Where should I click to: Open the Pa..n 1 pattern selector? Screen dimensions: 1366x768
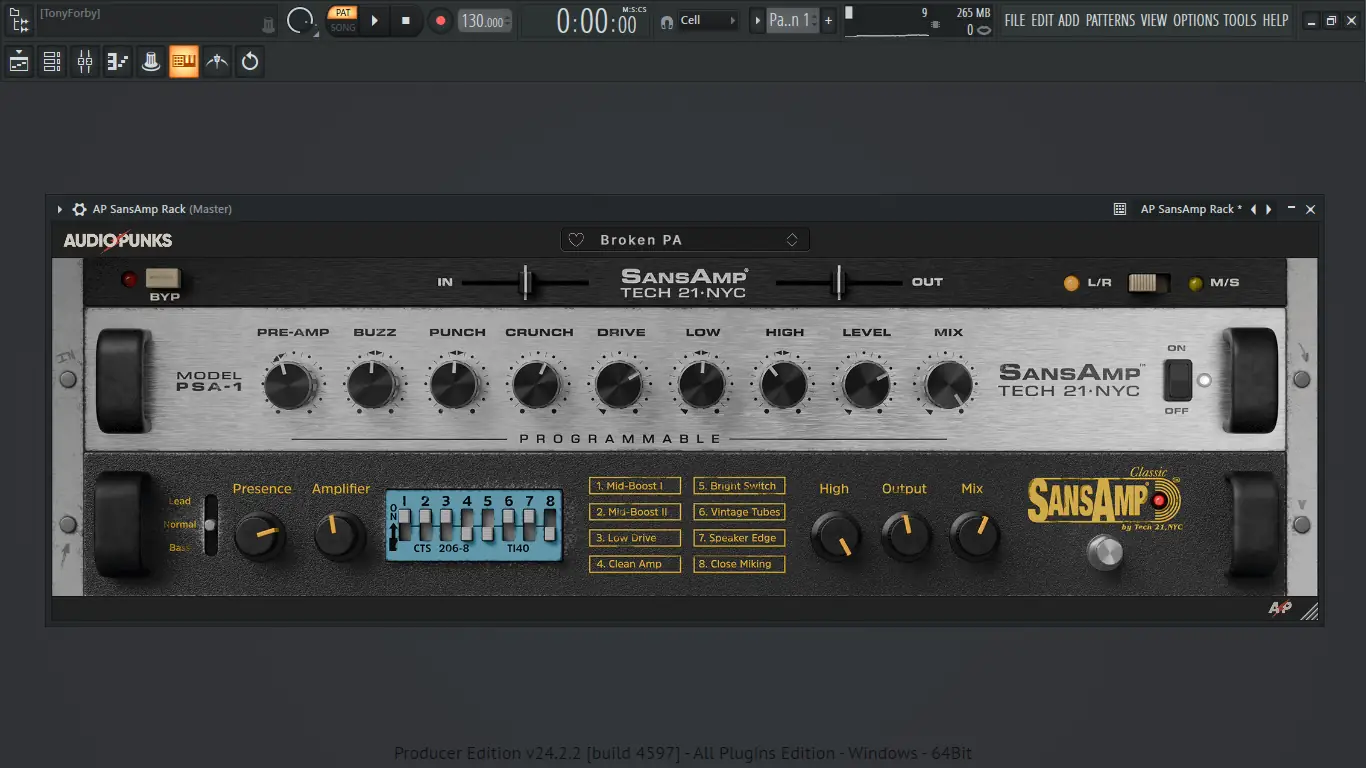tap(793, 20)
